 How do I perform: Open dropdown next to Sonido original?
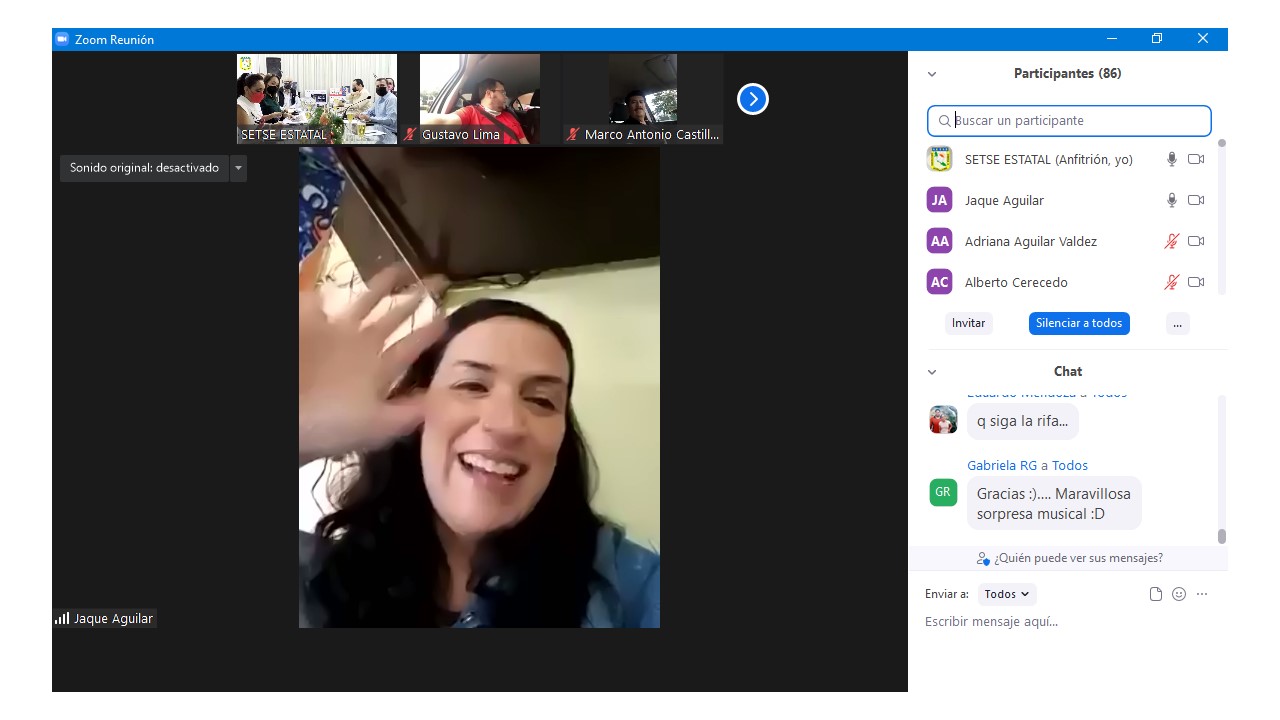[238, 168]
